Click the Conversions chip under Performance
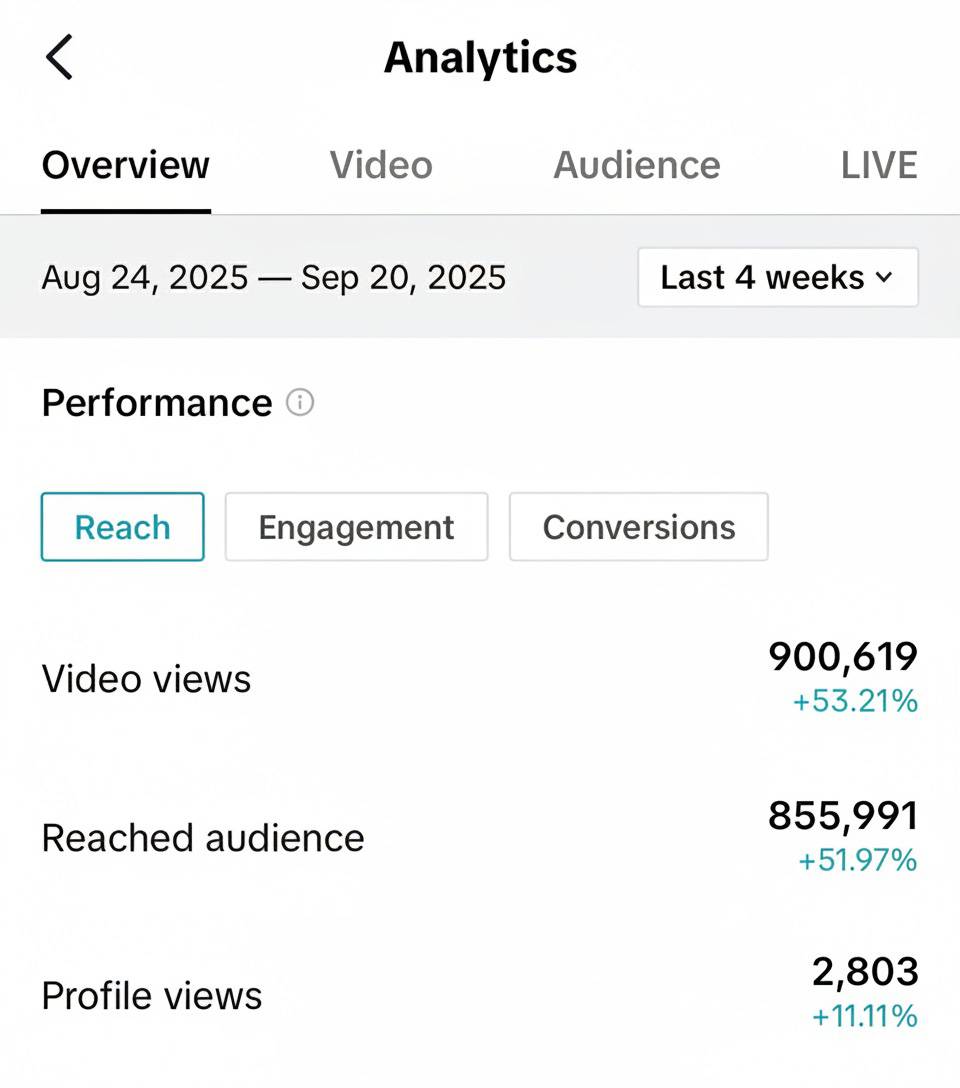Viewport: 960px width, 1088px height. (638, 527)
